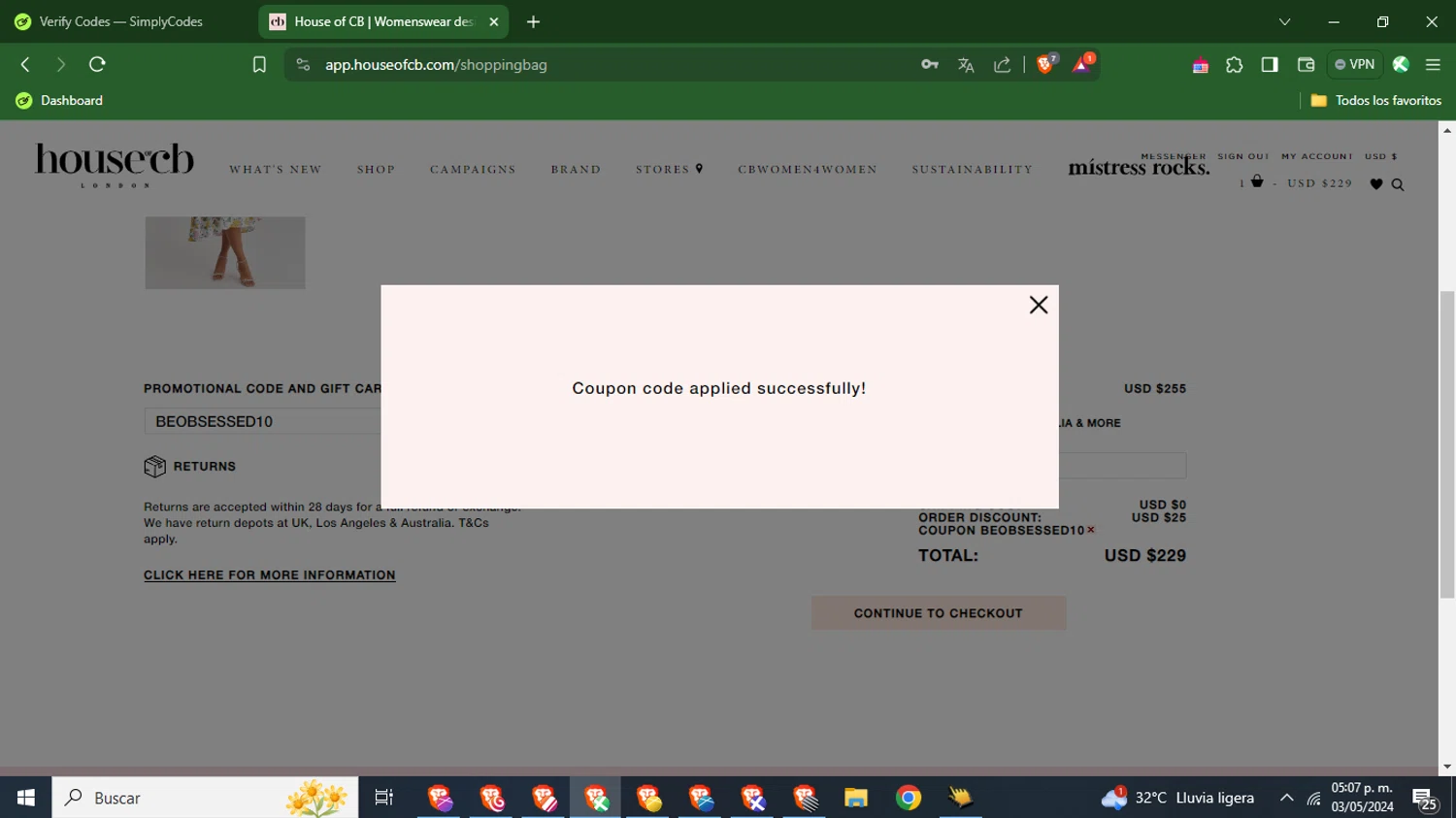Click CONTINUE TO CHECKOUT button
Image resolution: width=1456 pixels, height=818 pixels.
coord(939,613)
